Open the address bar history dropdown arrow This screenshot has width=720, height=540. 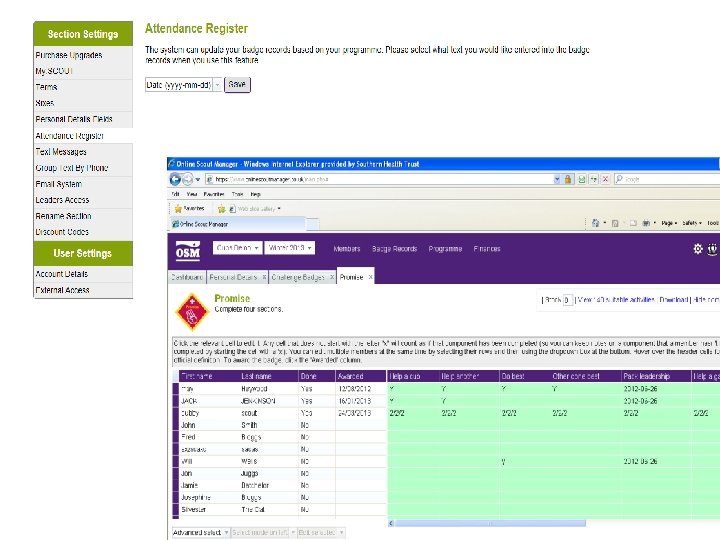(557, 179)
